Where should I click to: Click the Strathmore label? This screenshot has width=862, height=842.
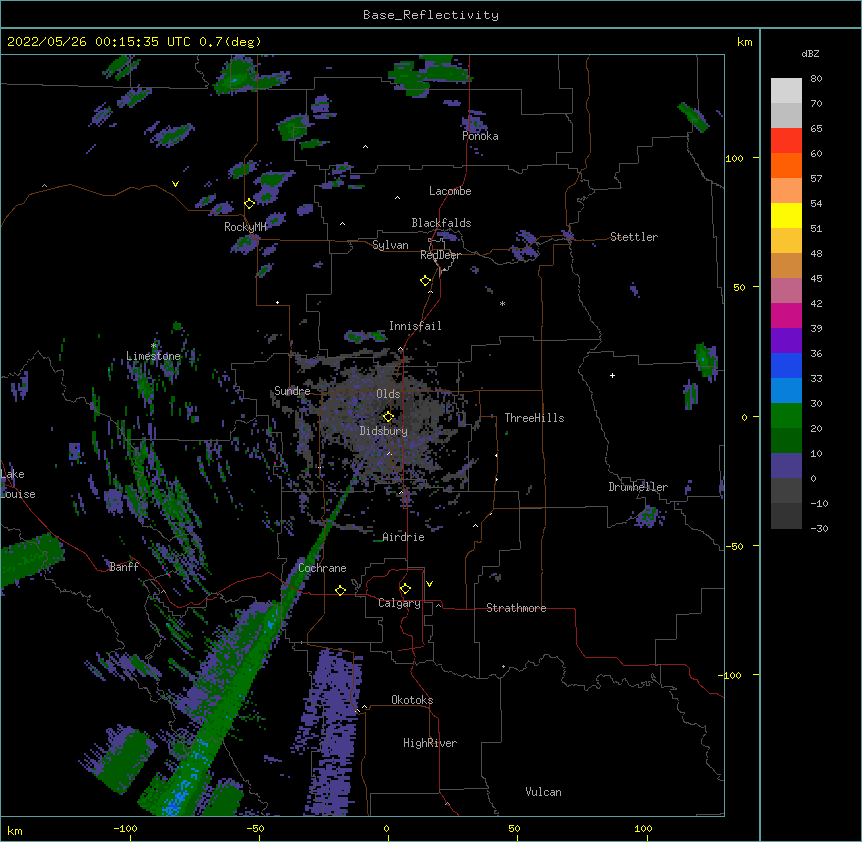click(516, 608)
